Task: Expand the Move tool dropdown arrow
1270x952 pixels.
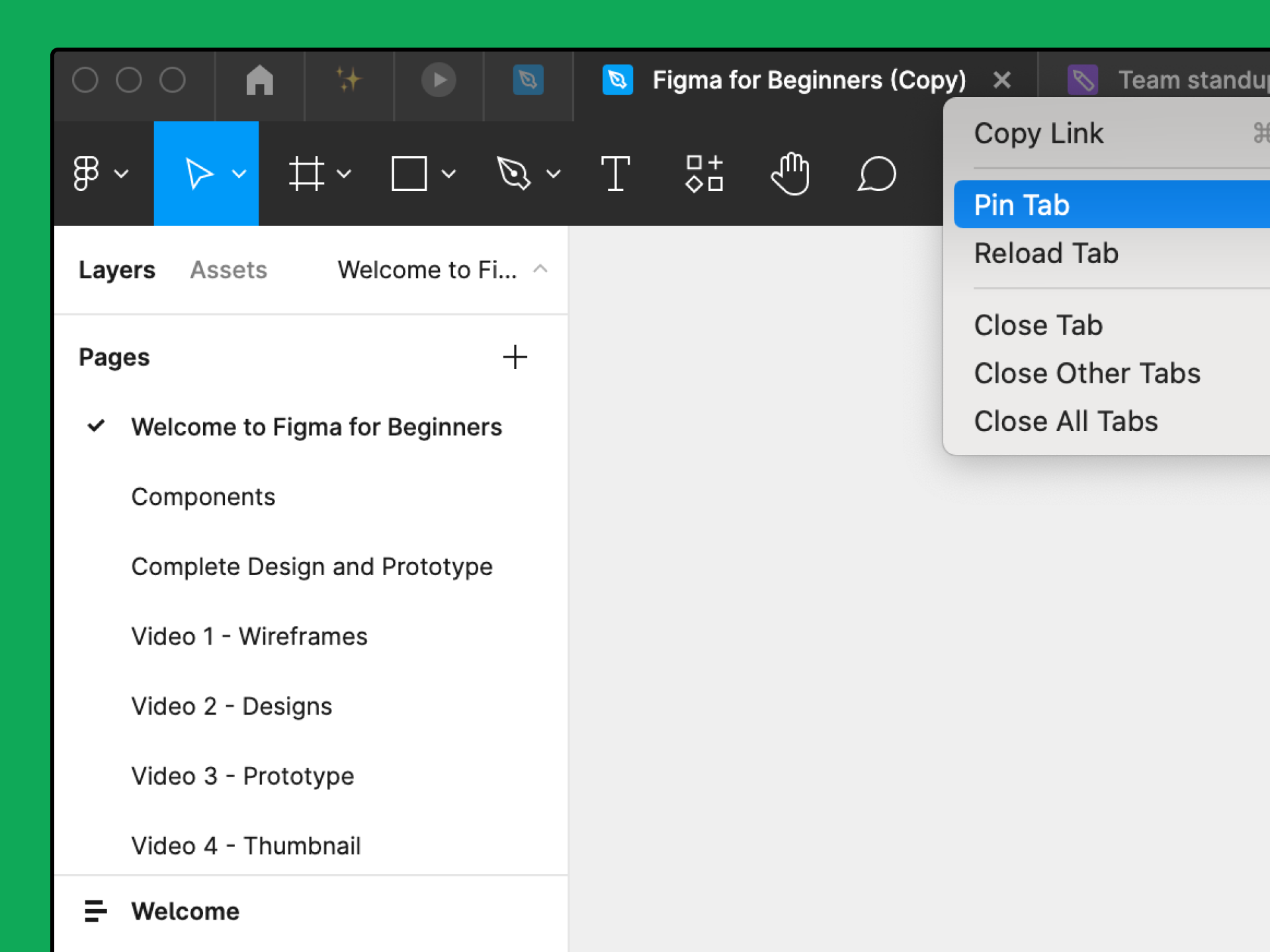Action: (x=238, y=174)
